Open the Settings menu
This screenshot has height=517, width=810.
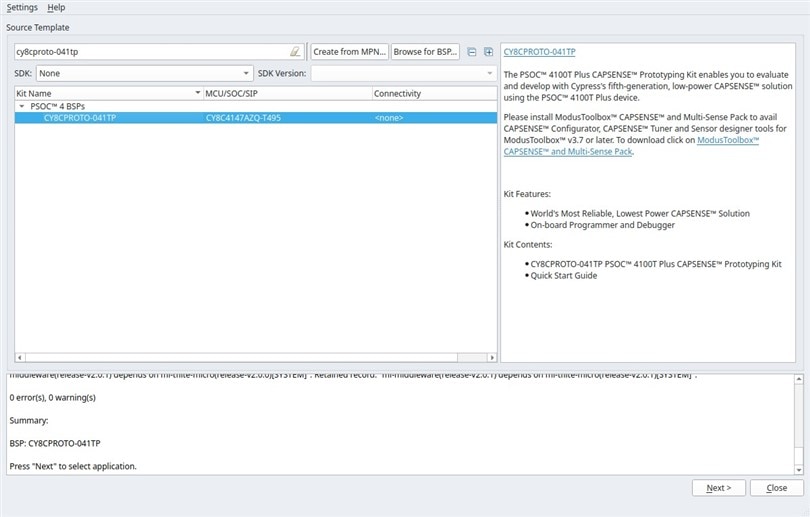pyautogui.click(x=22, y=7)
